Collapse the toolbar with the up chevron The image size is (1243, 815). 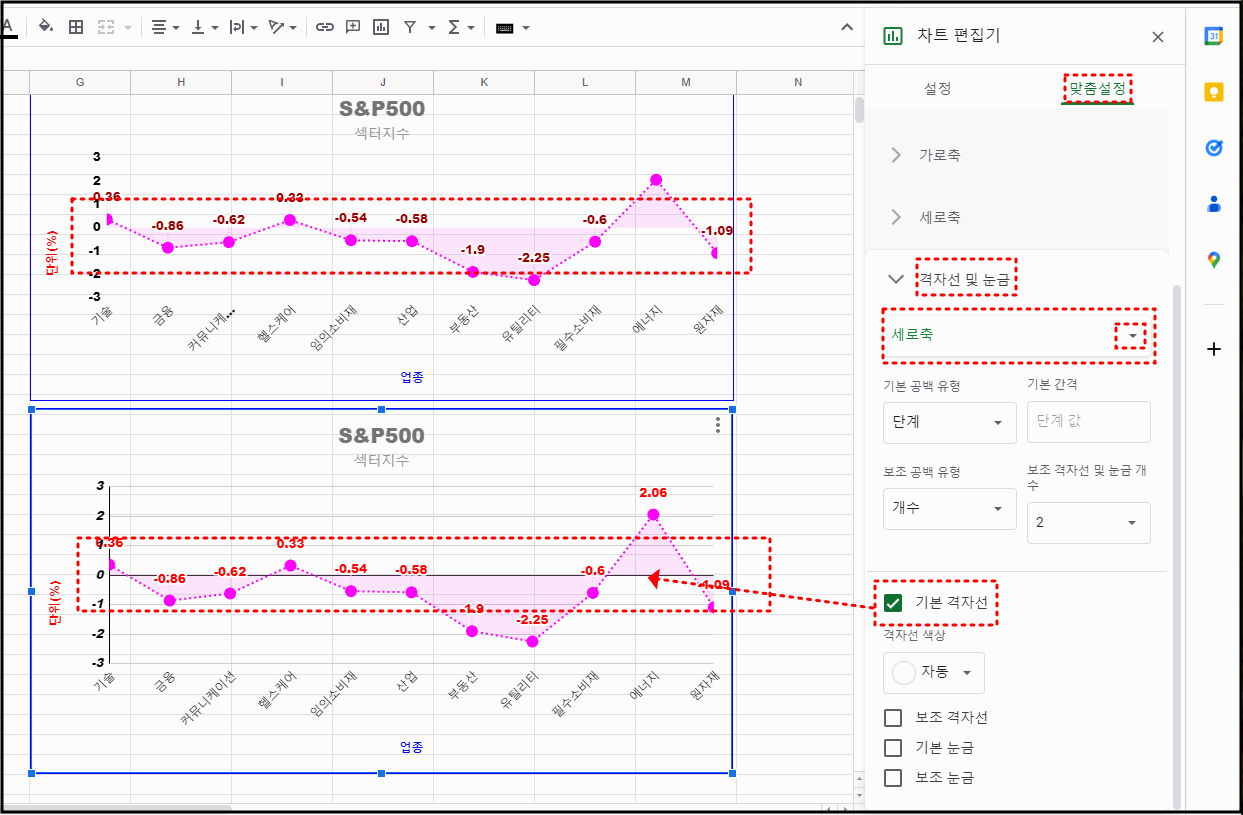click(x=845, y=27)
